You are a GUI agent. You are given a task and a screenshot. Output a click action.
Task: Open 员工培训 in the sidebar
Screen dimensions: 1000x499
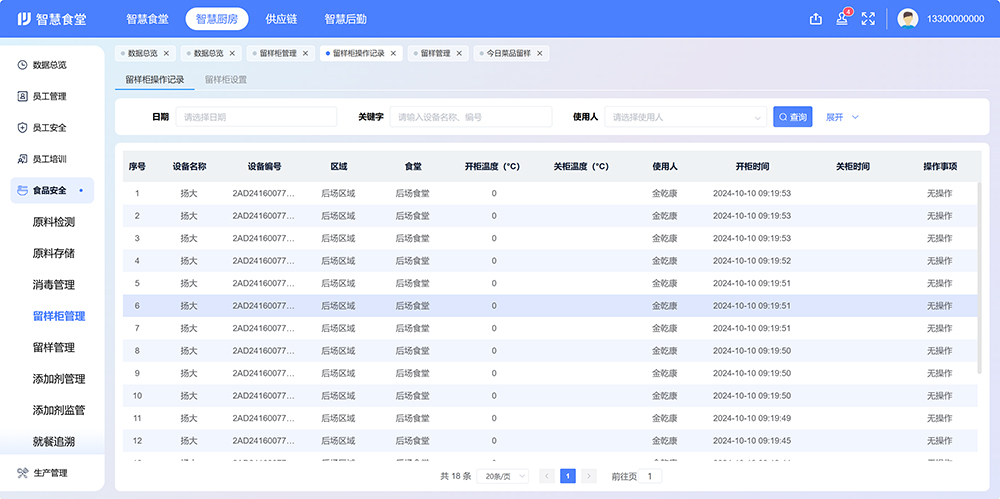(49, 159)
